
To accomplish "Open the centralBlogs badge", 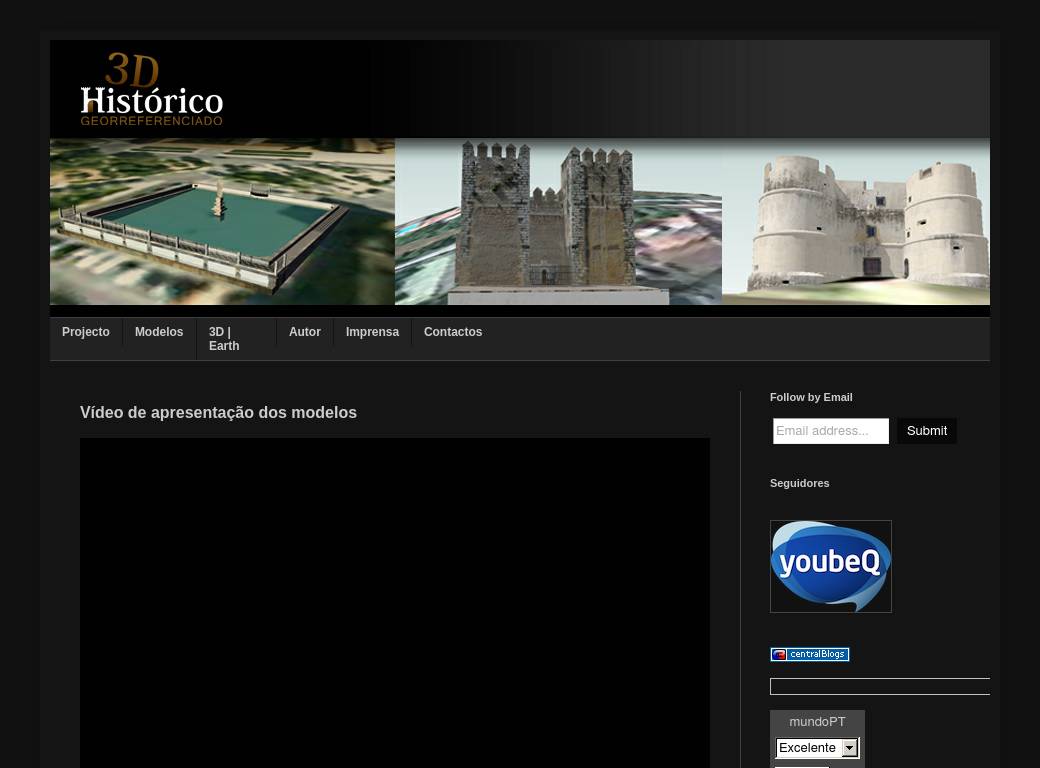I will point(809,655).
